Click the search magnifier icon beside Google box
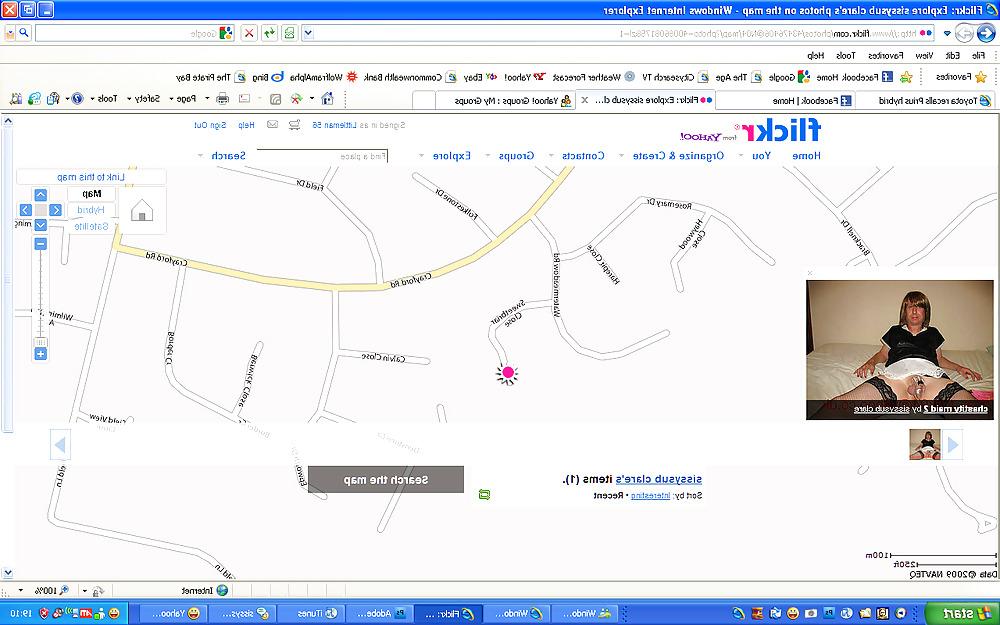Image resolution: width=1000 pixels, height=625 pixels. (24, 33)
